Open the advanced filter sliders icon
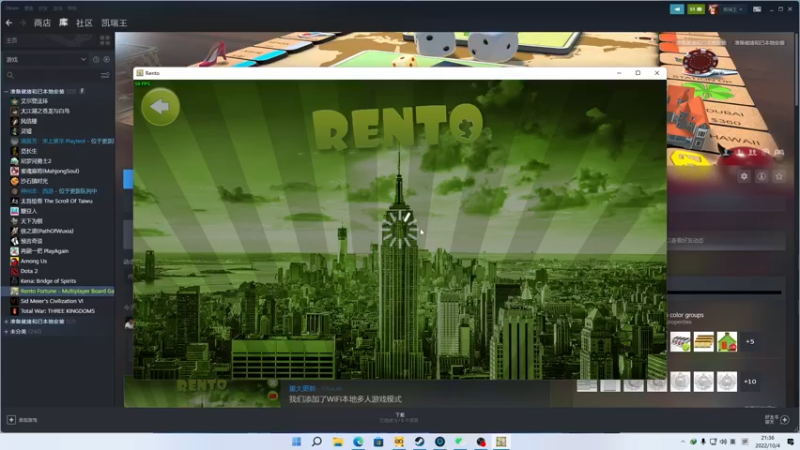The height and width of the screenshot is (450, 800). click(105, 75)
